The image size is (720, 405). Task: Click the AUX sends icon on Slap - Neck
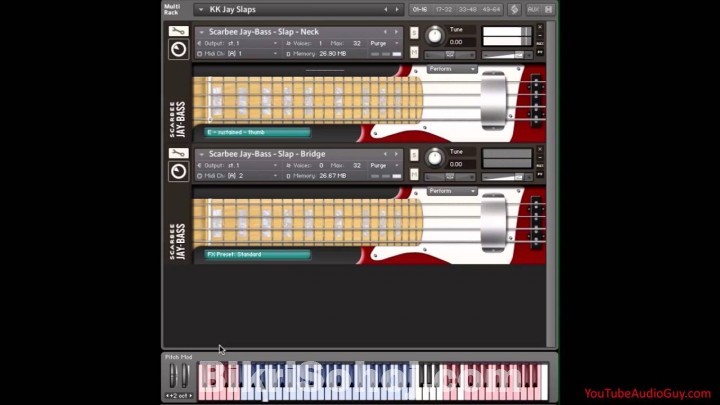540,44
